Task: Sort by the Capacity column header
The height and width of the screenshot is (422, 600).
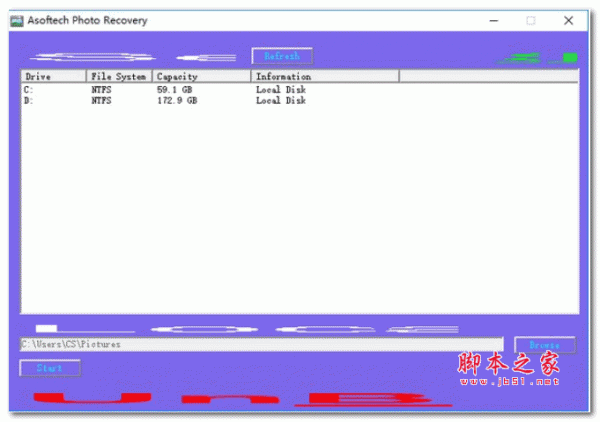Action: [202, 77]
